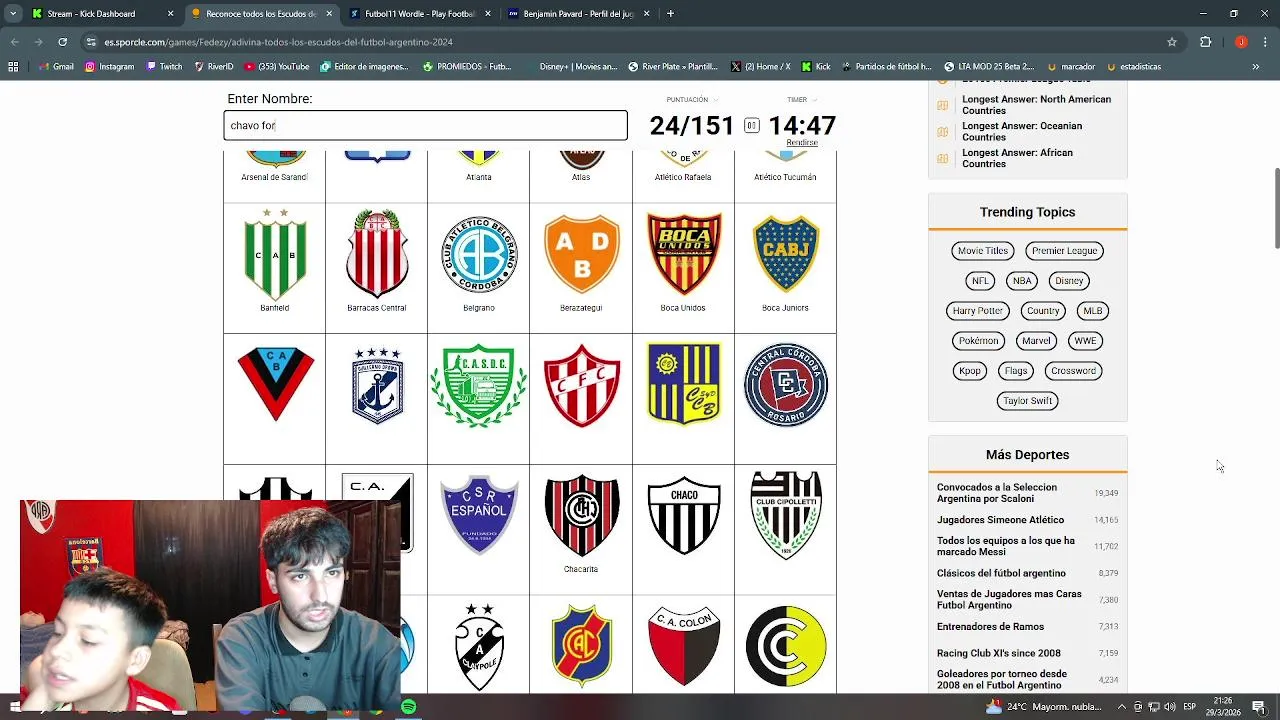The height and width of the screenshot is (720, 1280).
Task: Click the Chaco striped crest
Action: click(684, 515)
